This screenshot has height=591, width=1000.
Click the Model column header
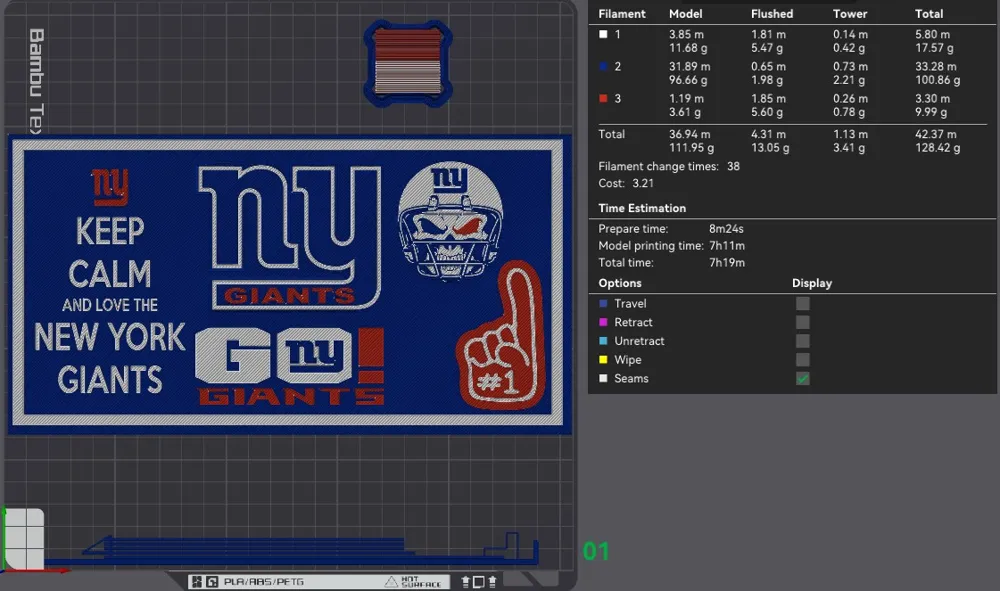click(x=686, y=13)
